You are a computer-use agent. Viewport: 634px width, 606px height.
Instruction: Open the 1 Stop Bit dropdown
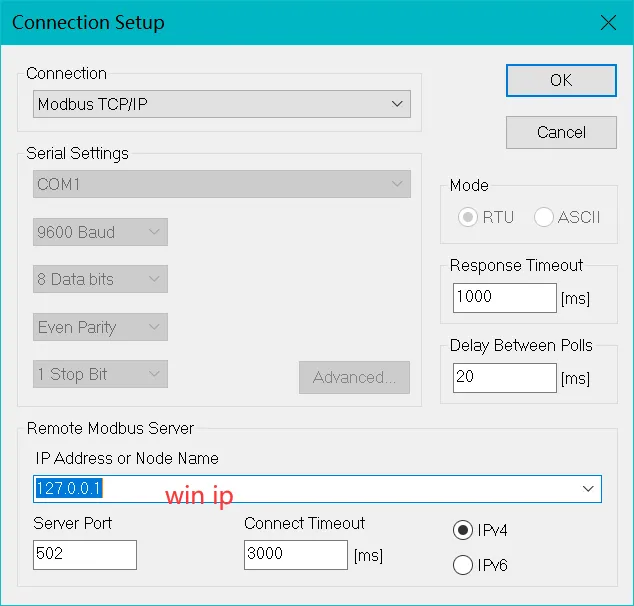pyautogui.click(x=100, y=374)
